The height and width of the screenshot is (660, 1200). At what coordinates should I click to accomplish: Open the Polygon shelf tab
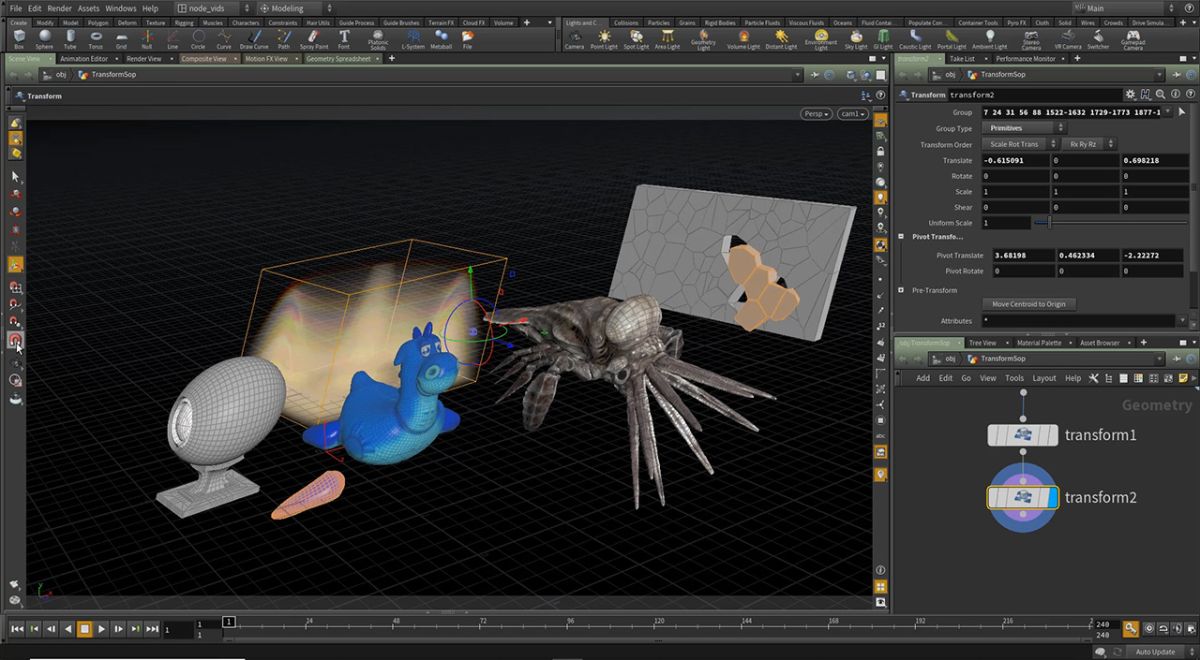click(98, 22)
